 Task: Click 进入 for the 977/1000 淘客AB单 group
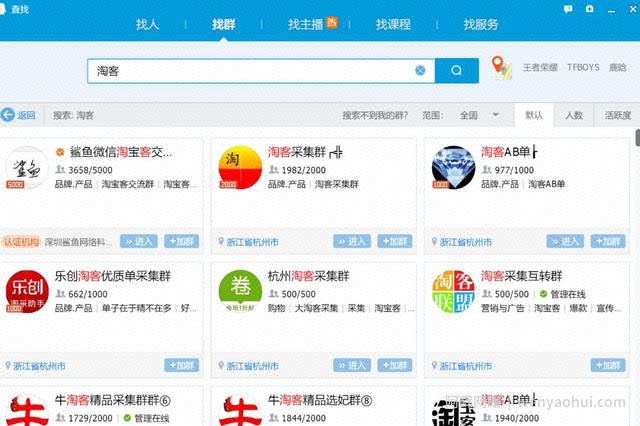tap(565, 242)
